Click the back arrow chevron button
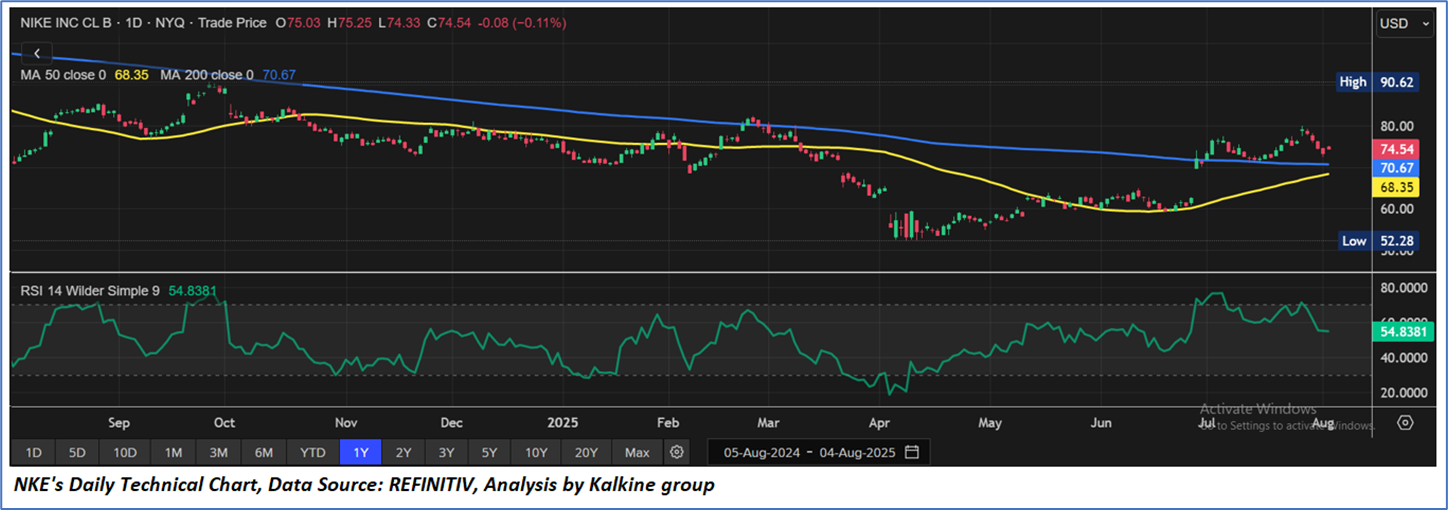The width and height of the screenshot is (1448, 510). point(37,53)
